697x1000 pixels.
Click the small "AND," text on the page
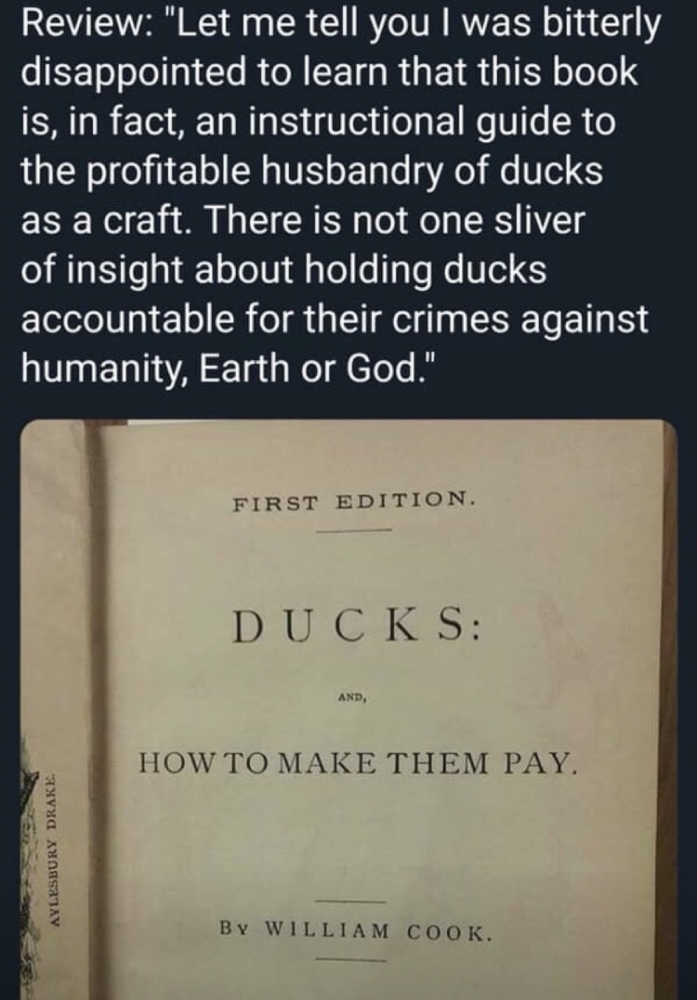352,698
